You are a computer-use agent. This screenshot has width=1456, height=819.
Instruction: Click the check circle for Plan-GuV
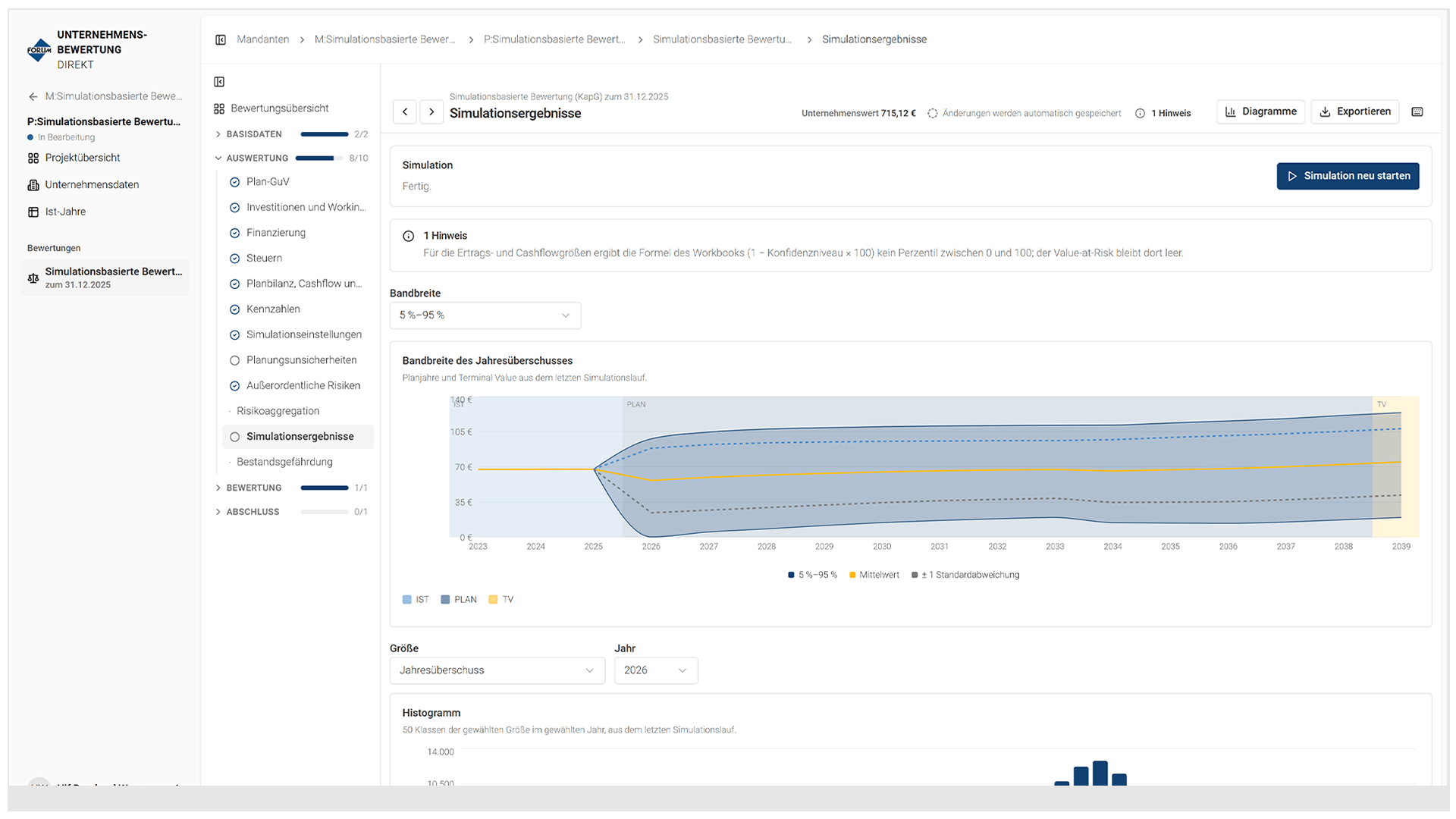coord(234,182)
